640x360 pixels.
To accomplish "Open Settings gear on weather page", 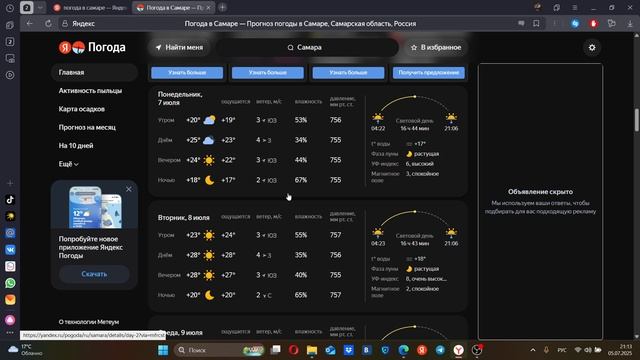I will (x=592, y=48).
